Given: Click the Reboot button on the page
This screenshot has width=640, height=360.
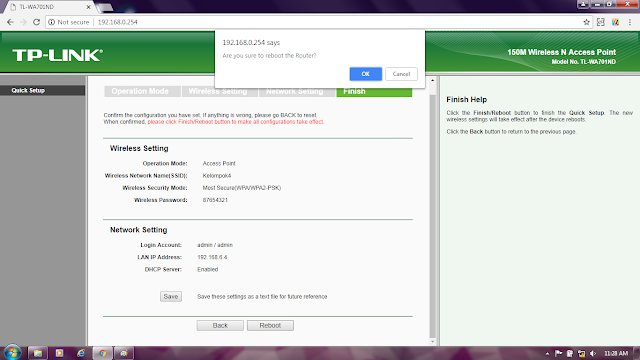Looking at the screenshot, I should click(270, 325).
